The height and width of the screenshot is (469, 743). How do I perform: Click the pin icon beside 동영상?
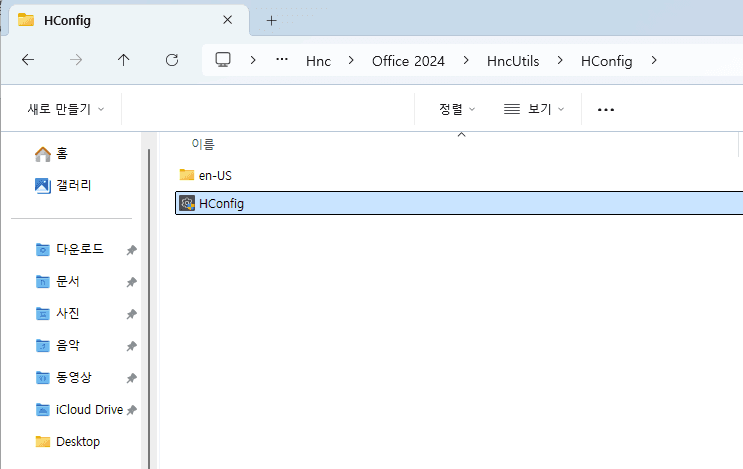131,378
